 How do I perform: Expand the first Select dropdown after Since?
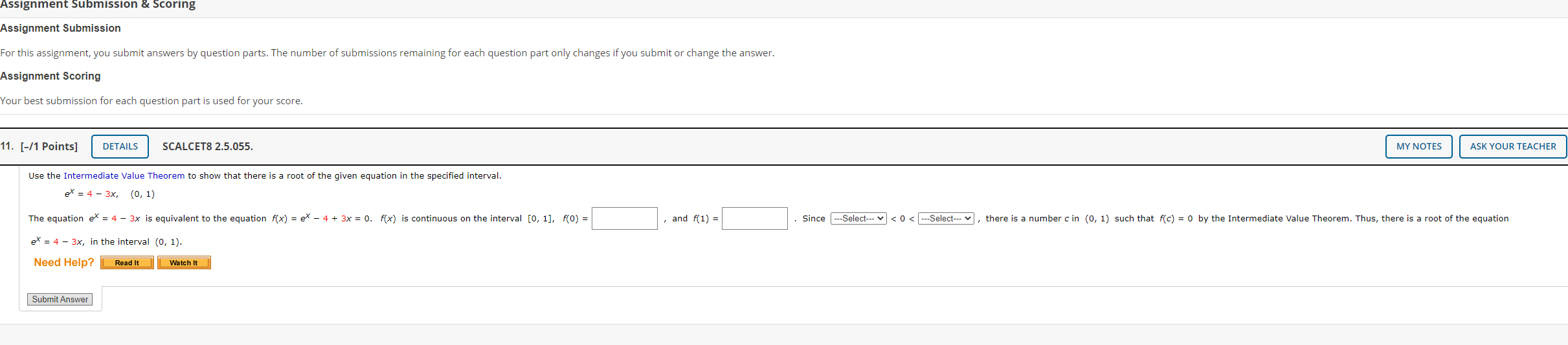[x=858, y=218]
